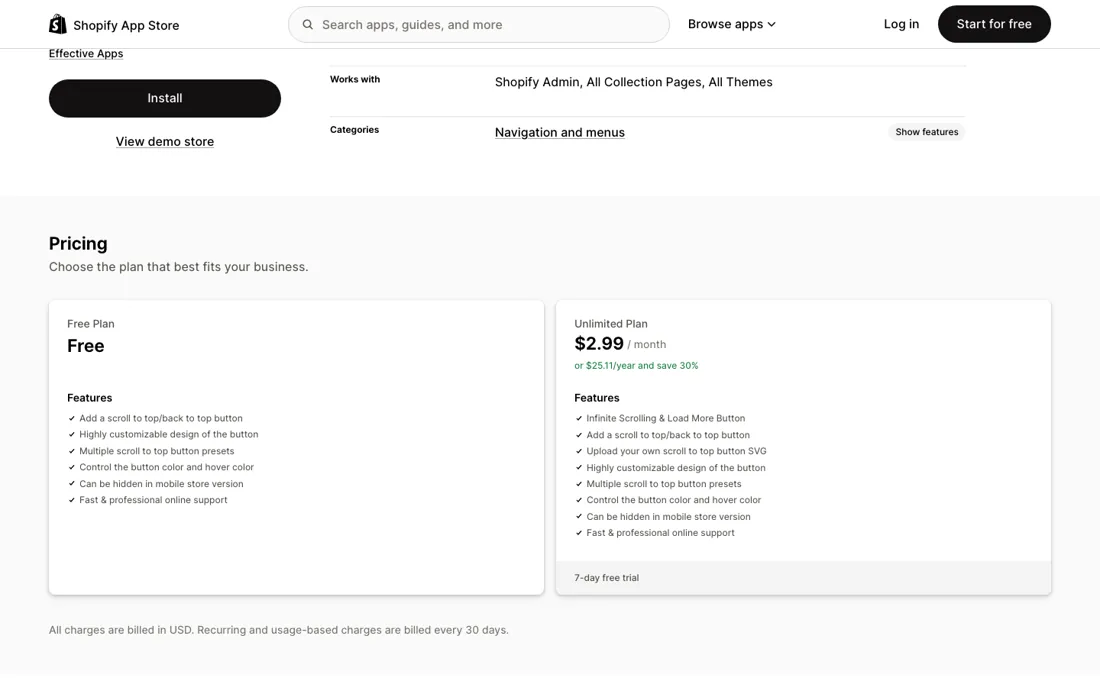
Task: Click the $2.99 price text
Action: (599, 344)
